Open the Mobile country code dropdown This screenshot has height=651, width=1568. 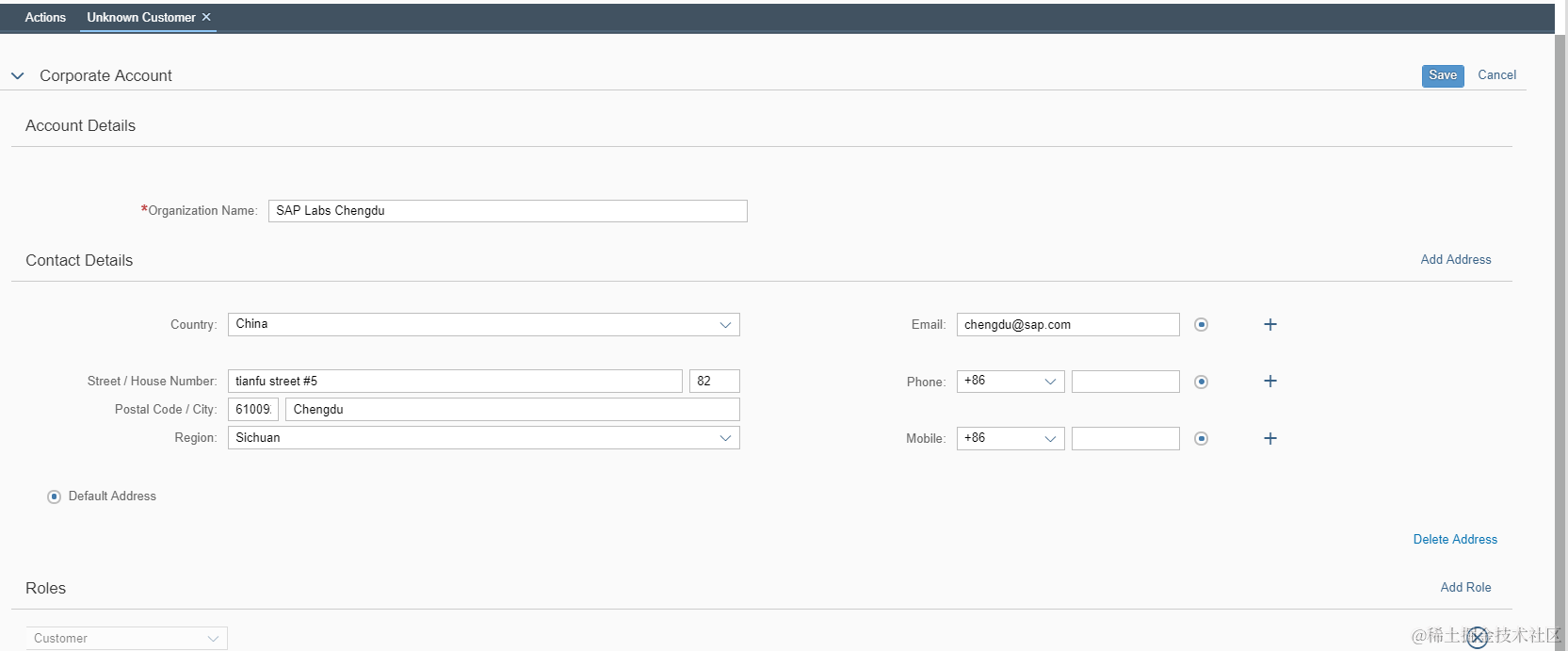(1010, 438)
